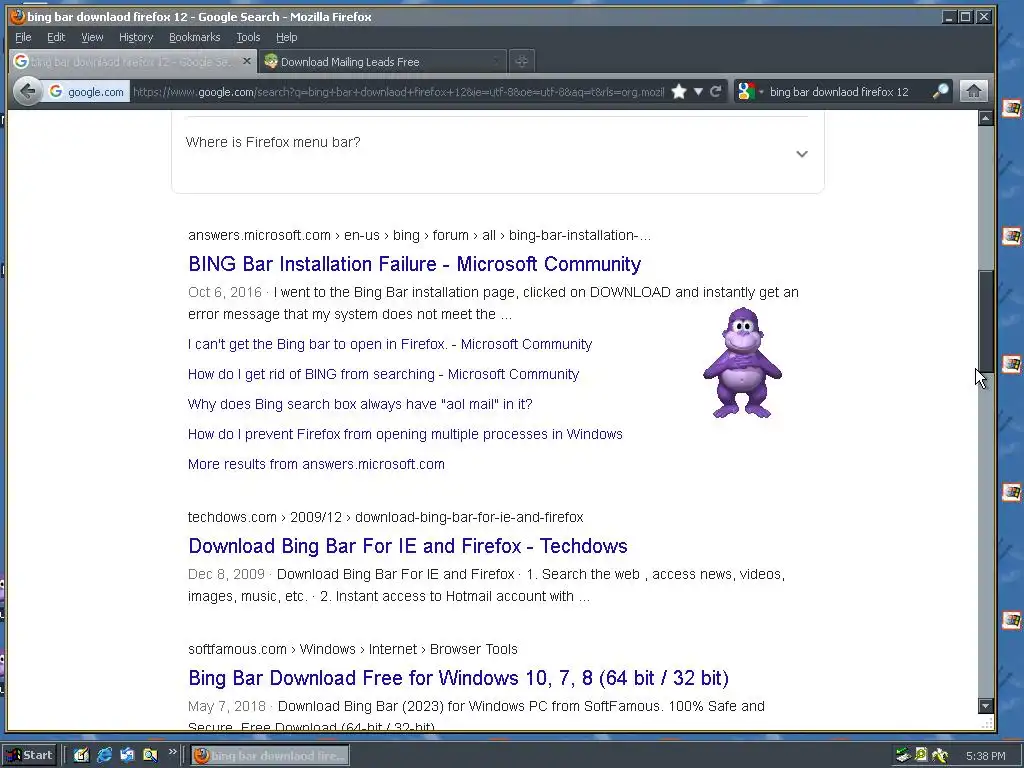
Task: Open the Edit menu
Action: click(x=56, y=37)
